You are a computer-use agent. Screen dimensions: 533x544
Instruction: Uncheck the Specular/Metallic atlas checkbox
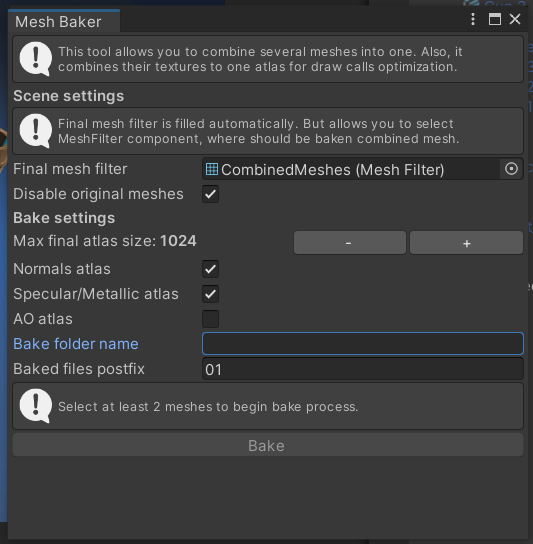pos(210,294)
